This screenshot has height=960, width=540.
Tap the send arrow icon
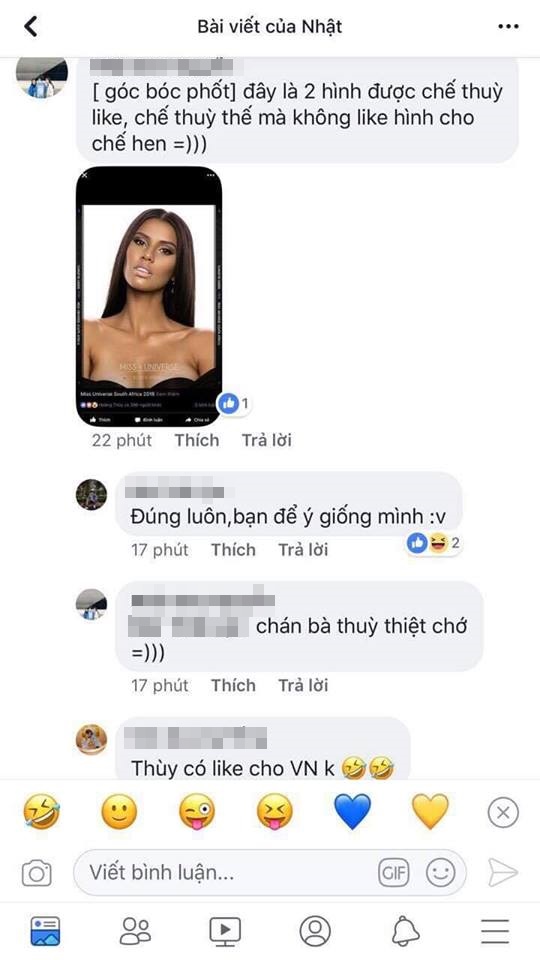coord(503,872)
